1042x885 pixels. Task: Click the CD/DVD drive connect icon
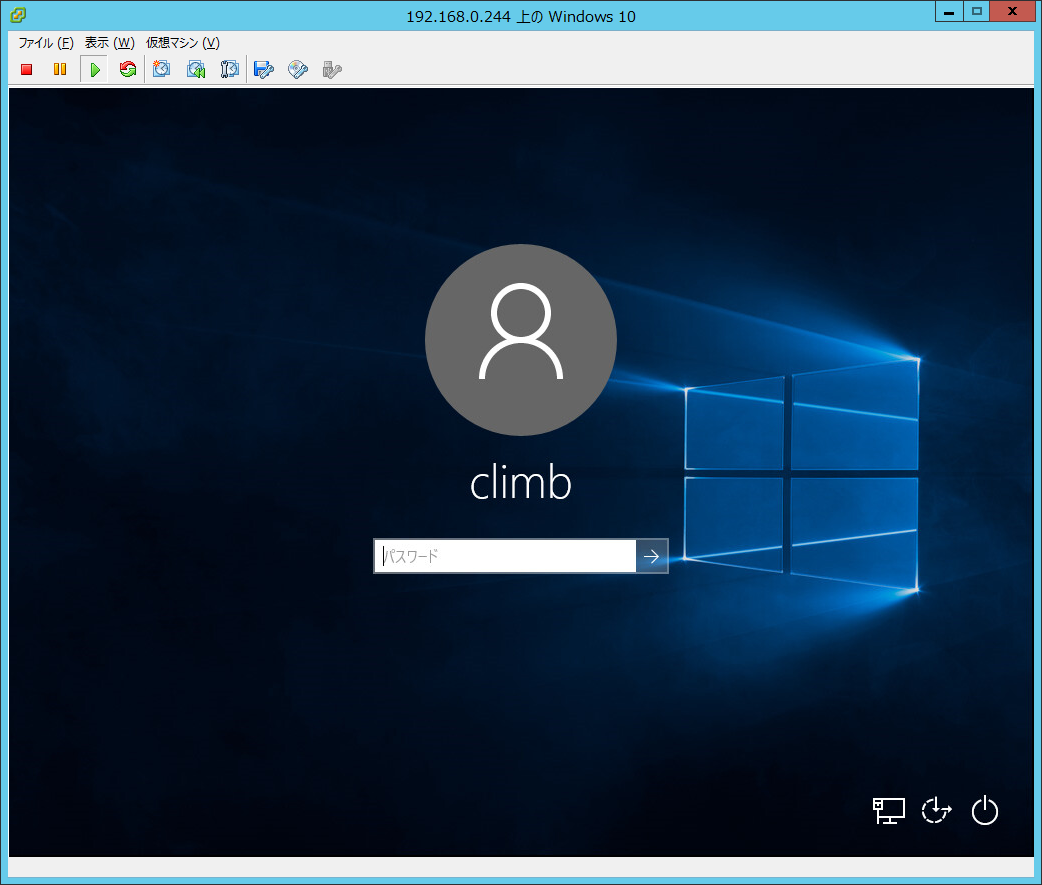[x=298, y=69]
